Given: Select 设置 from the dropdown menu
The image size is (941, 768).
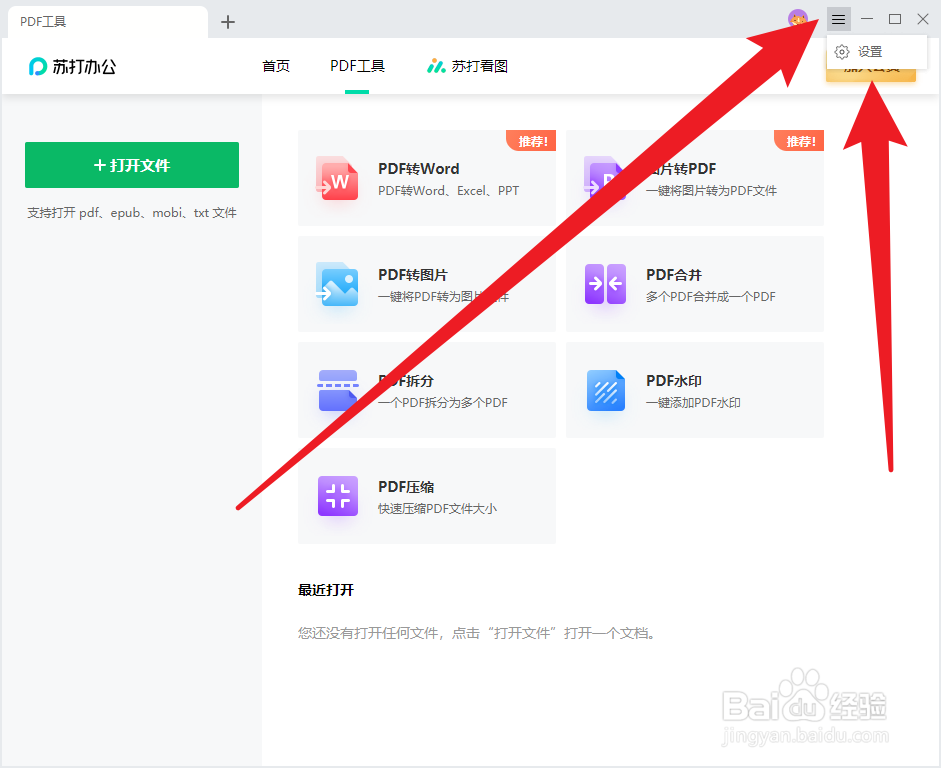Looking at the screenshot, I should click(877, 52).
